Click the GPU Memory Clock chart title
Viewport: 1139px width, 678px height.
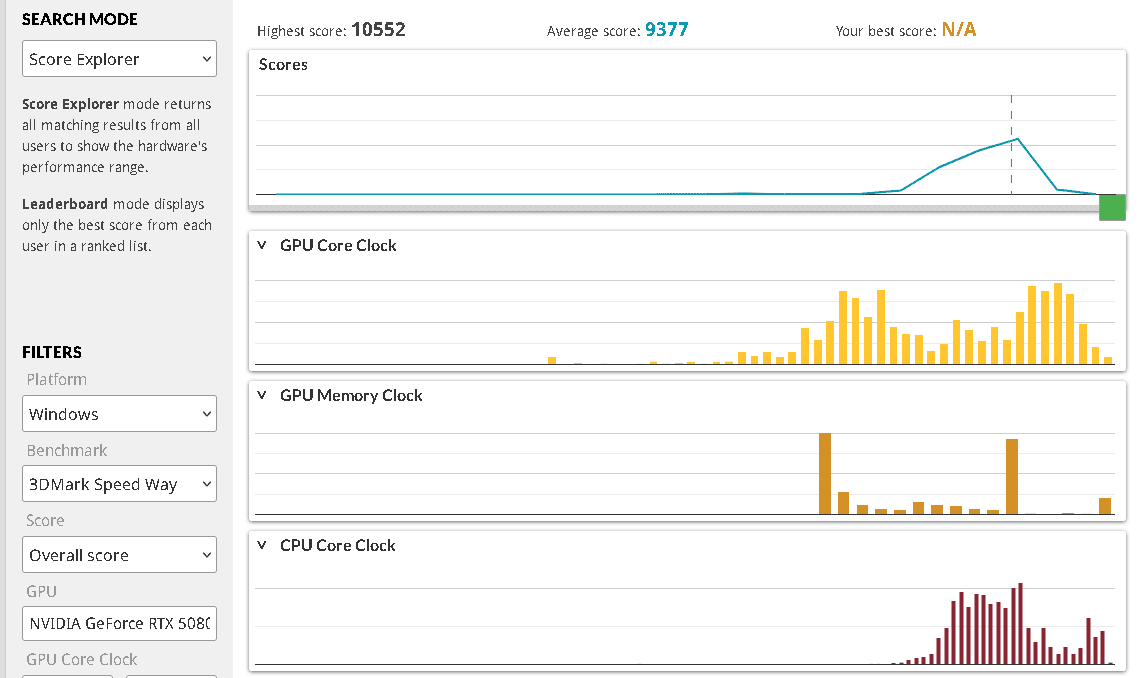[x=351, y=395]
